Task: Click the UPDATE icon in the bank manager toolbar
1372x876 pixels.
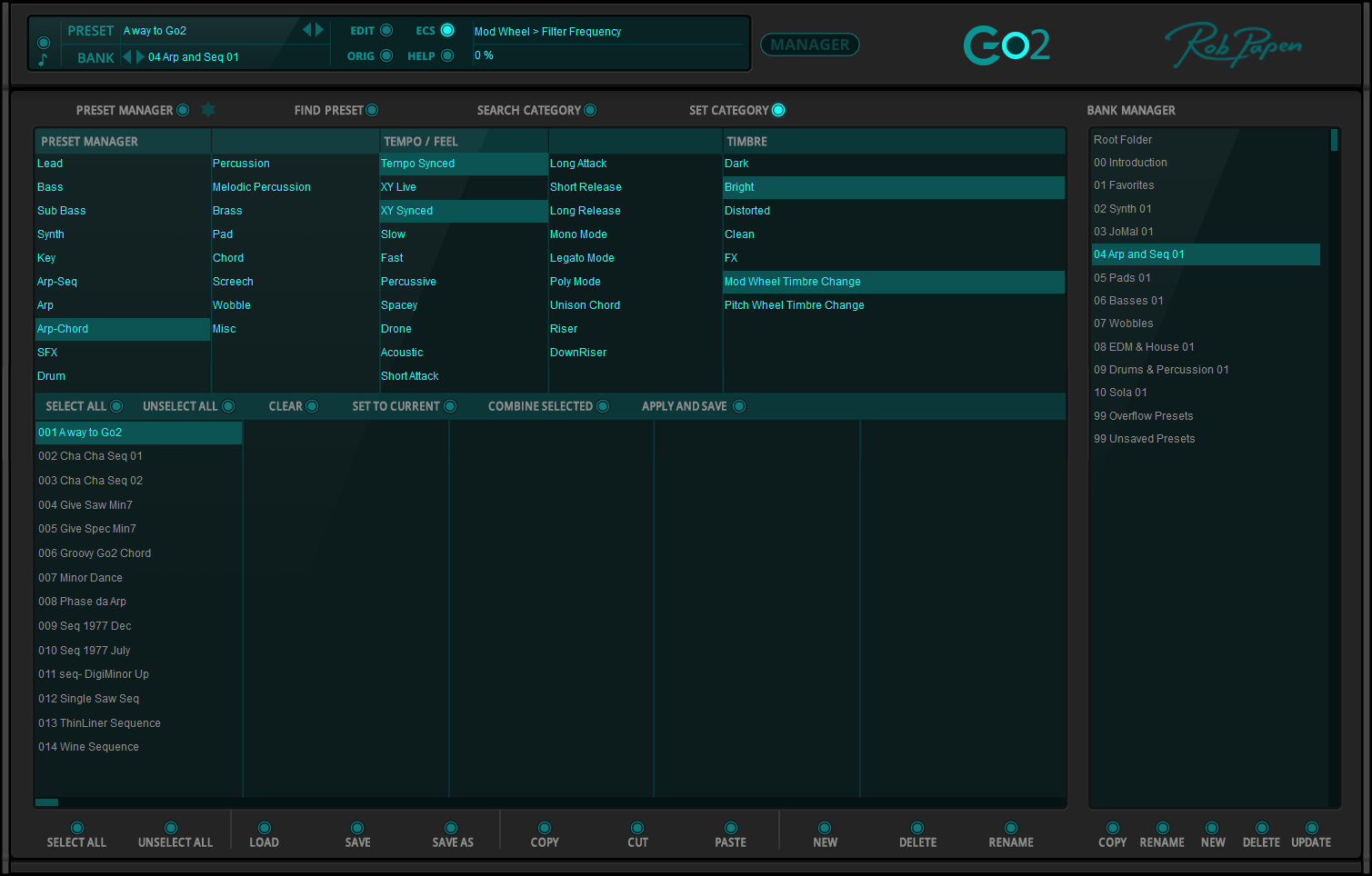Action: pos(1310,828)
